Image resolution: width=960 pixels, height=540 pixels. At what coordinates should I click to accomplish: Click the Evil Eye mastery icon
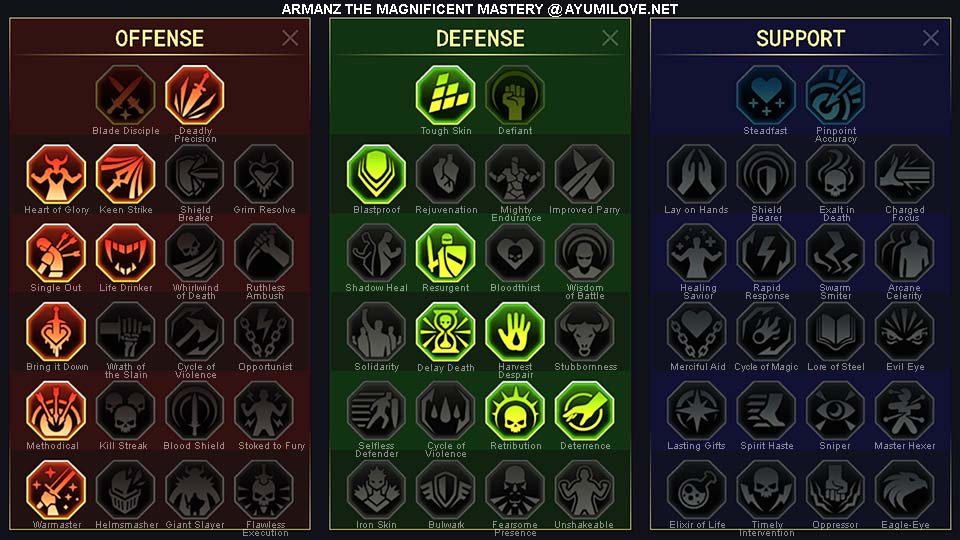[904, 332]
